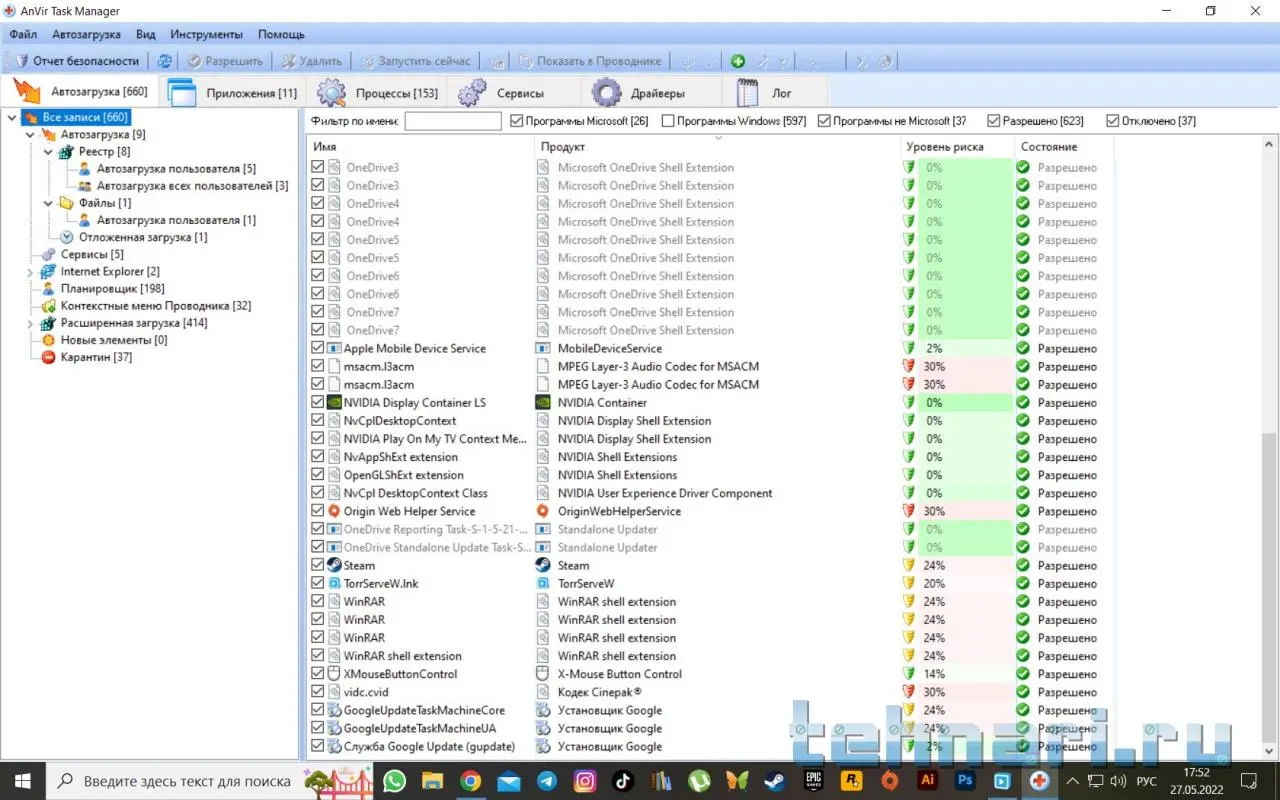Screen dimensions: 1280x800
Task: Click the Фильтр по имени input field
Action: click(x=453, y=121)
